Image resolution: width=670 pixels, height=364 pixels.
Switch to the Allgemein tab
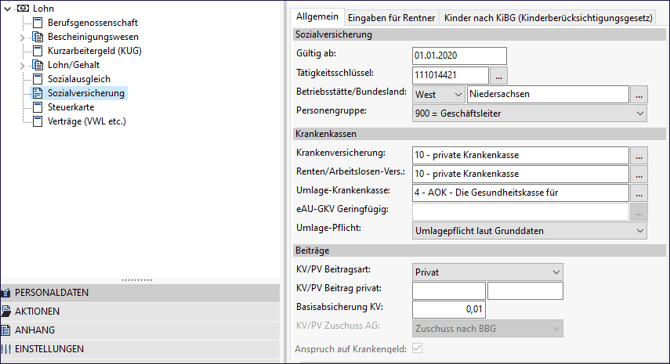(317, 17)
